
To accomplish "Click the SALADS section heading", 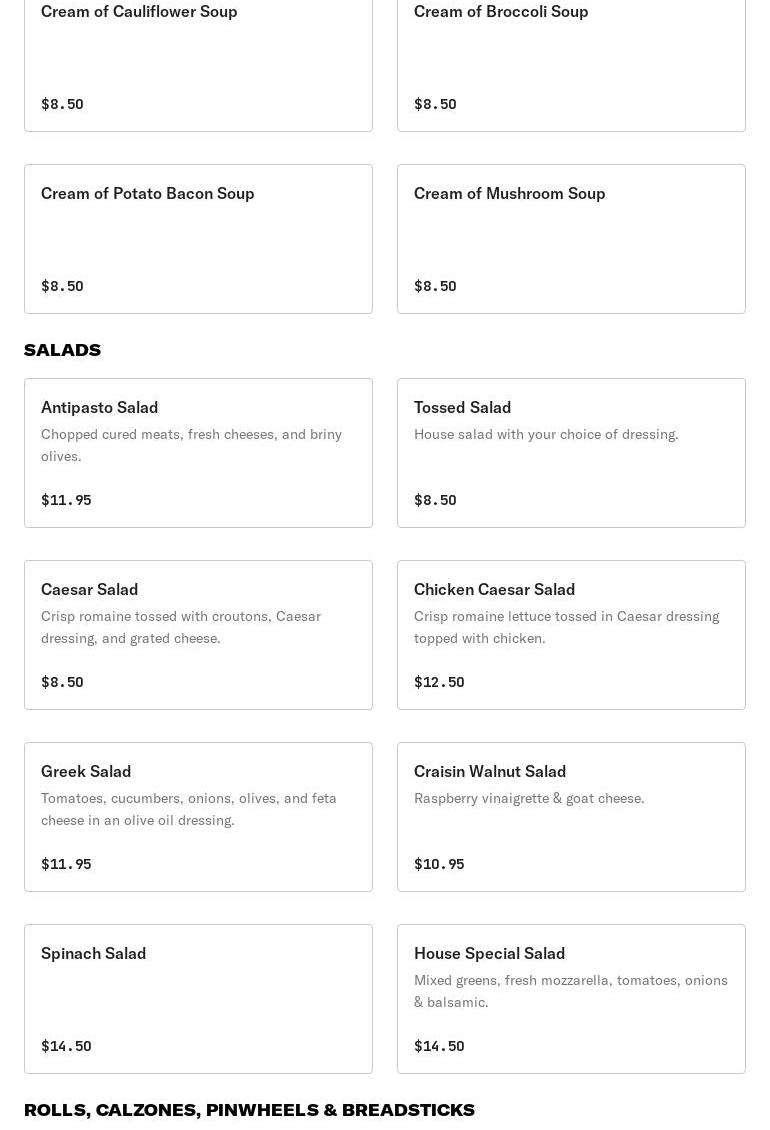I will [x=62, y=349].
